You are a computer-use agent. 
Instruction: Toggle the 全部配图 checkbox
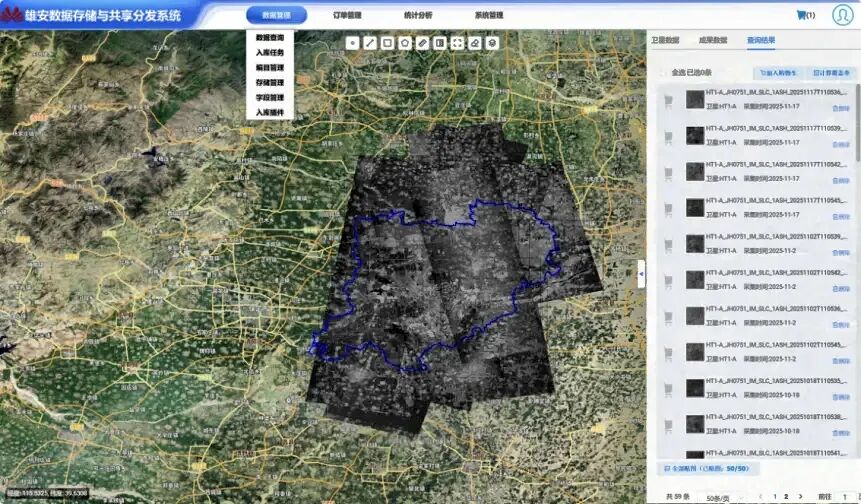(668, 468)
